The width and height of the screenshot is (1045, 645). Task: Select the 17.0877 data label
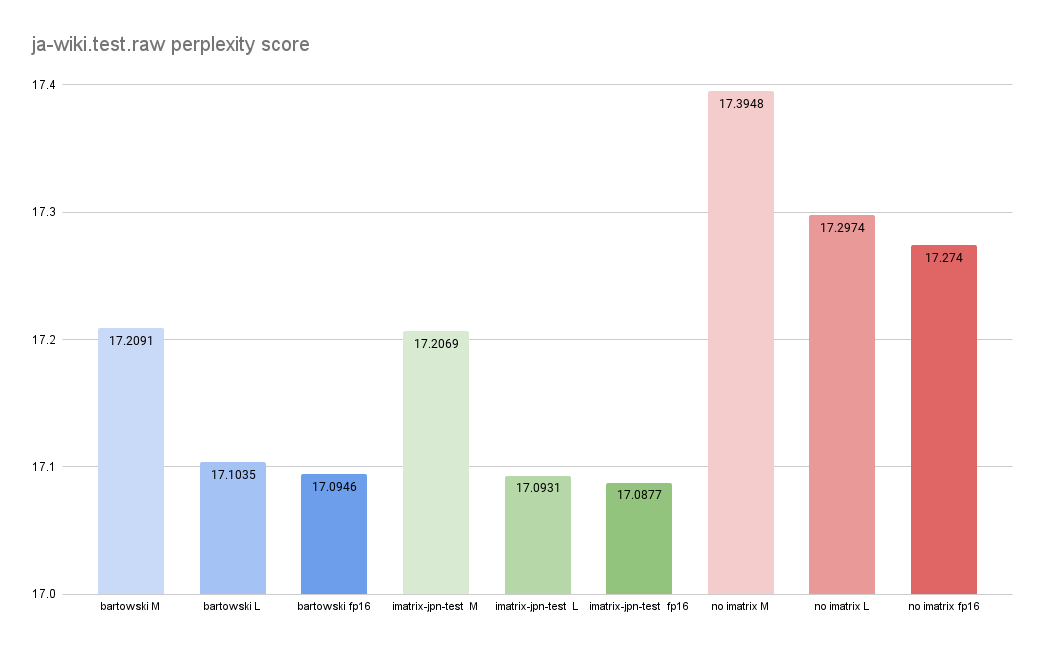[639, 495]
